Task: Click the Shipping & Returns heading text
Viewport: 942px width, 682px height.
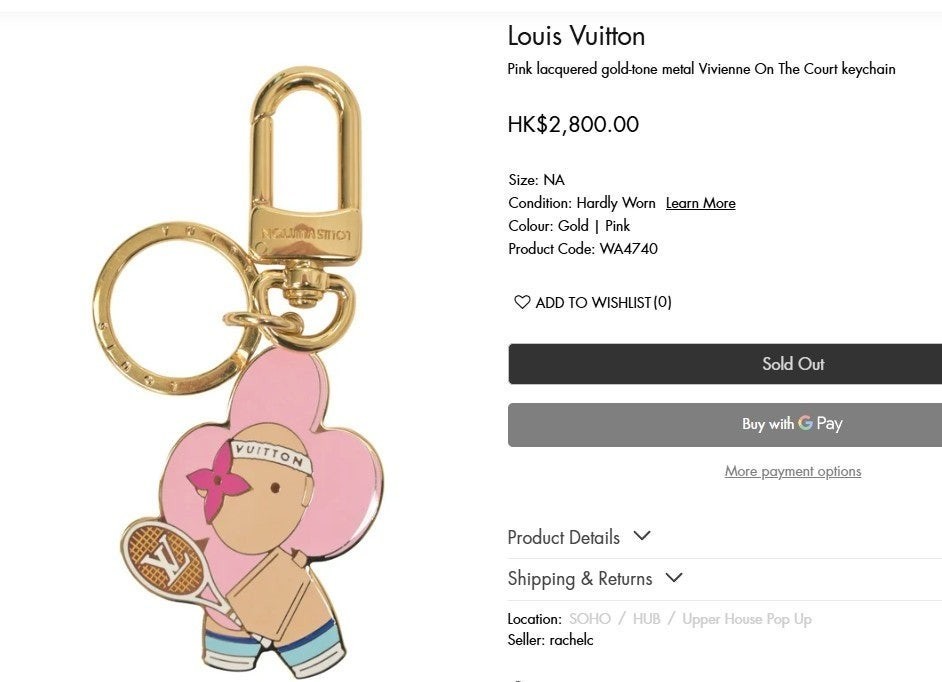Action: click(x=579, y=578)
